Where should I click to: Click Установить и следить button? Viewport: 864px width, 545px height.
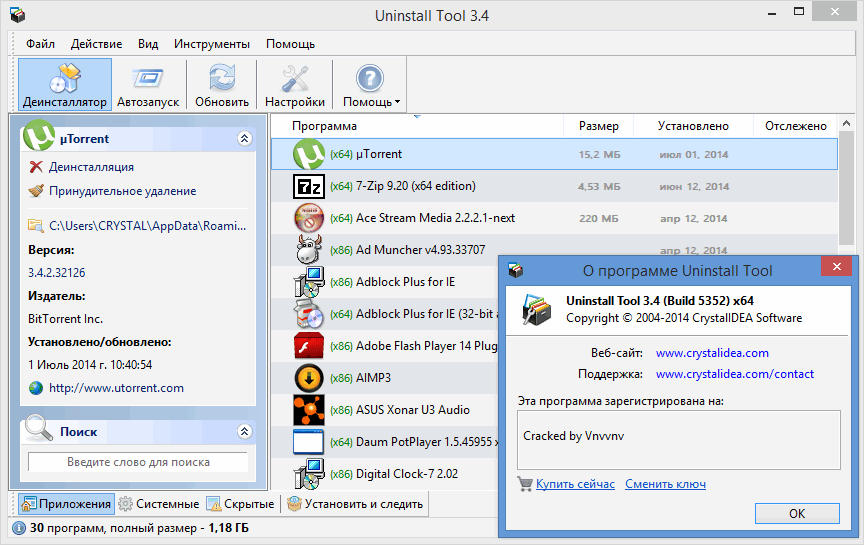(x=355, y=504)
